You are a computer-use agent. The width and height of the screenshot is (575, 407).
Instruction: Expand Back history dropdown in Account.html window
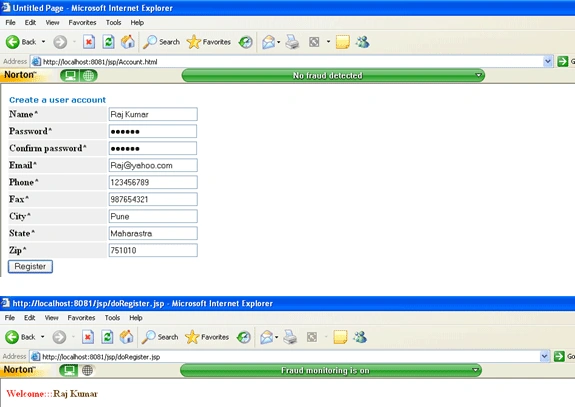pos(43,42)
